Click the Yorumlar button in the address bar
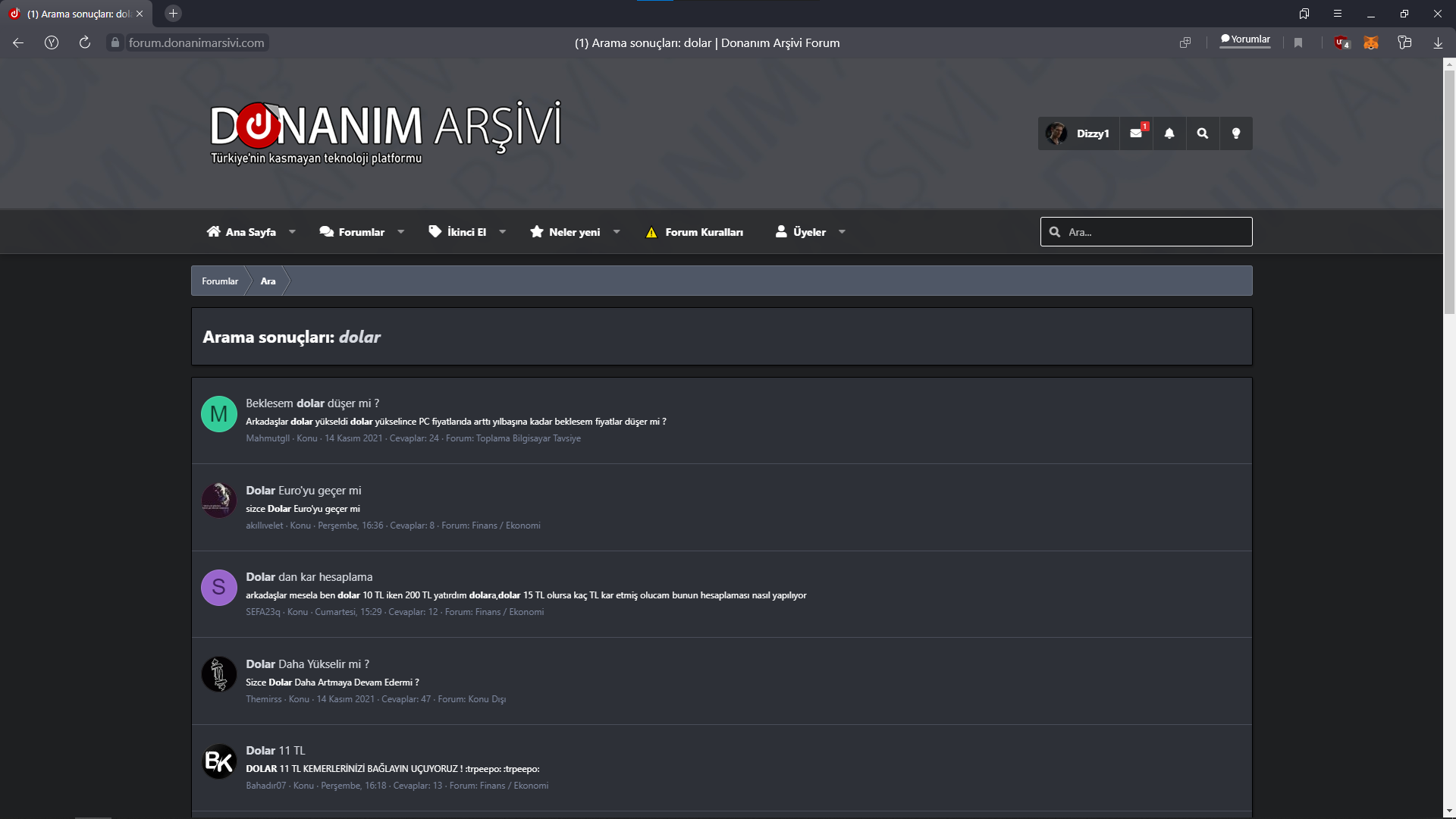This screenshot has width=1456, height=819. click(x=1245, y=40)
